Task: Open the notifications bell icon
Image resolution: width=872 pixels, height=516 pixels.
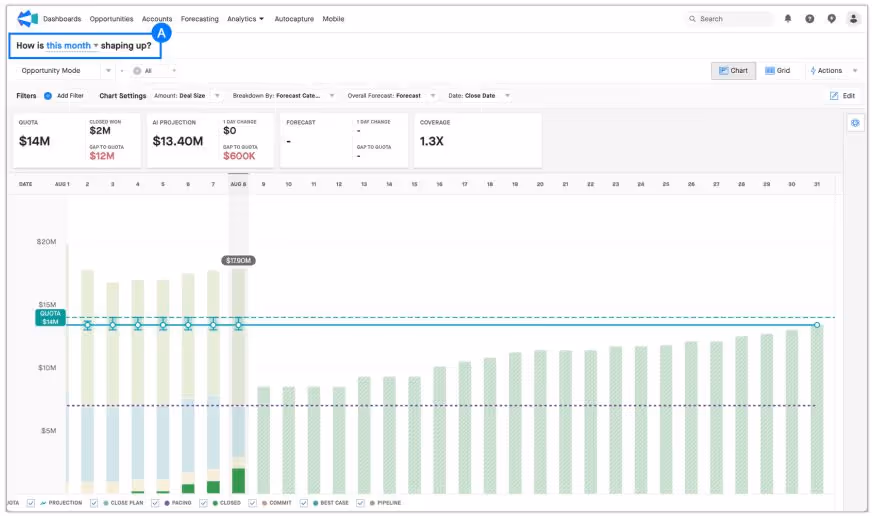Action: coord(787,18)
